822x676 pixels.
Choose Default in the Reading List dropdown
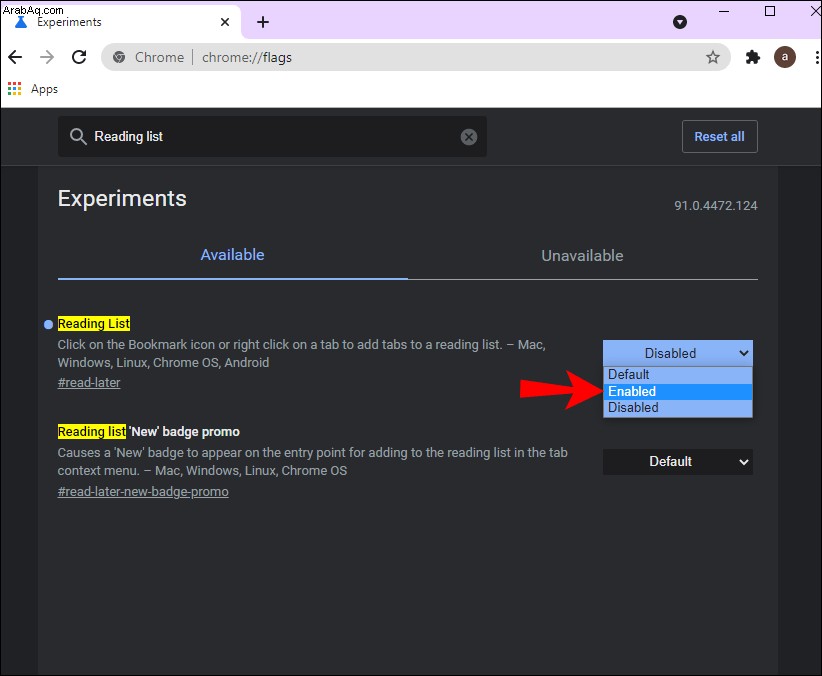(x=678, y=374)
